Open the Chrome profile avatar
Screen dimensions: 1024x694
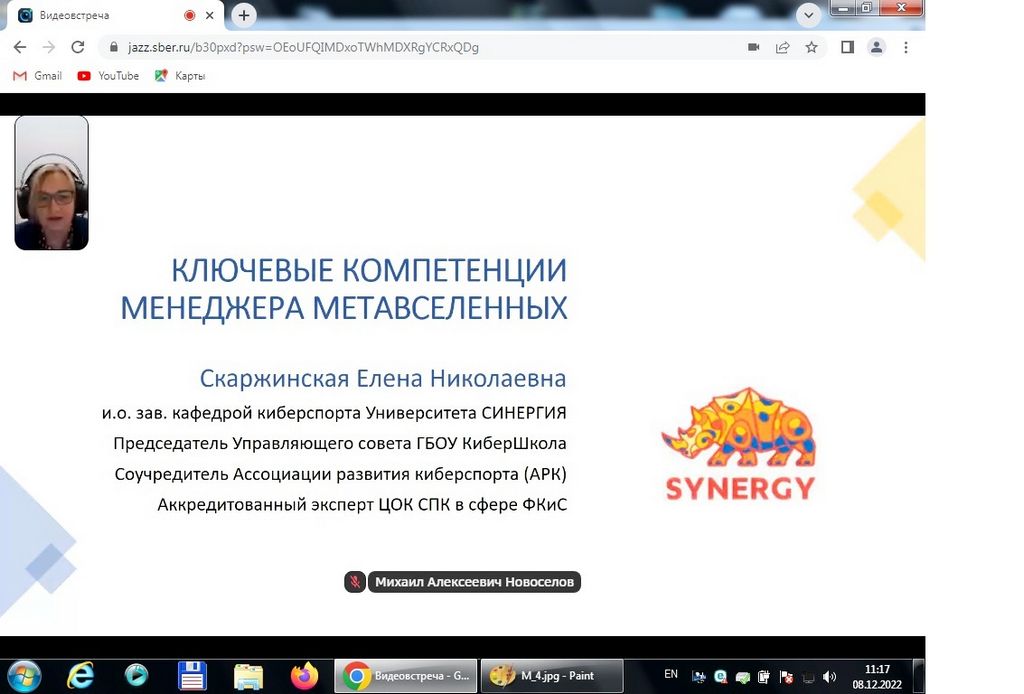click(876, 47)
